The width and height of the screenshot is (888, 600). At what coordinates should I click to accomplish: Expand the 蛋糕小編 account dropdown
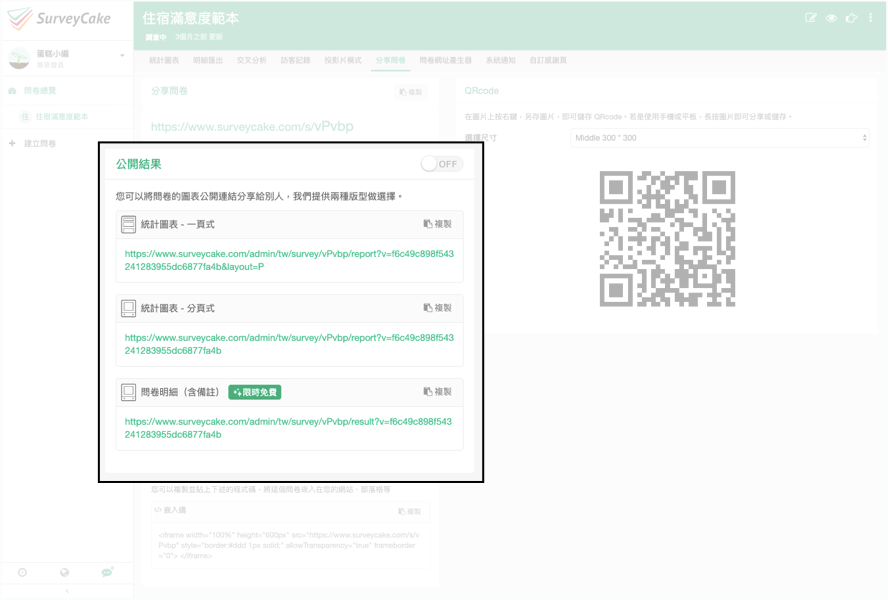[x=122, y=56]
